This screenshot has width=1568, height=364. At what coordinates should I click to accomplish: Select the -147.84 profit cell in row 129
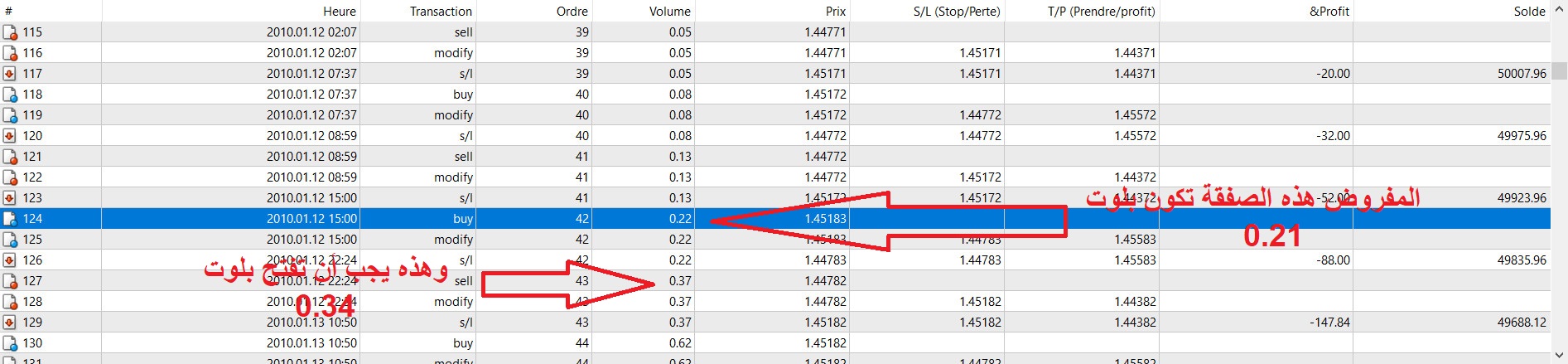[1329, 323]
